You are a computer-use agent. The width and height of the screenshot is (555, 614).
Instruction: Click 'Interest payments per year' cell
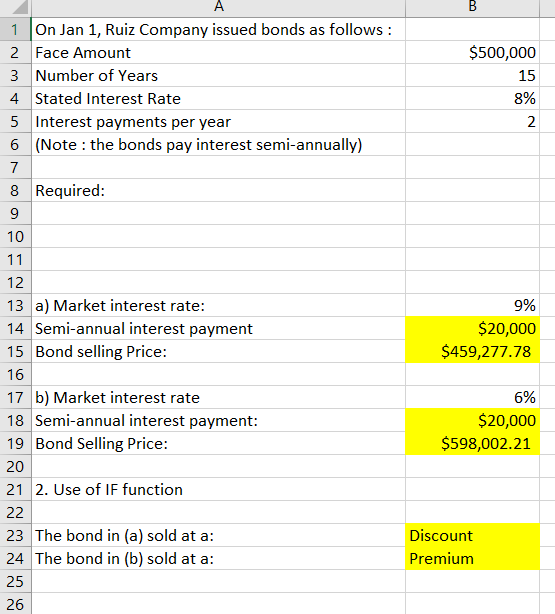coord(218,121)
